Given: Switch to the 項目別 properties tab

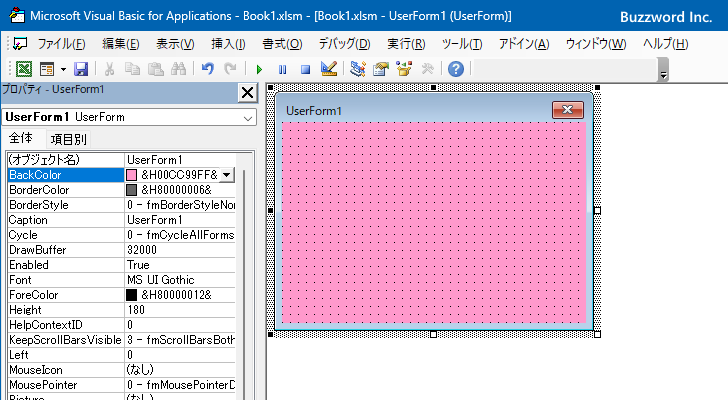Looking at the screenshot, I should (x=68, y=139).
